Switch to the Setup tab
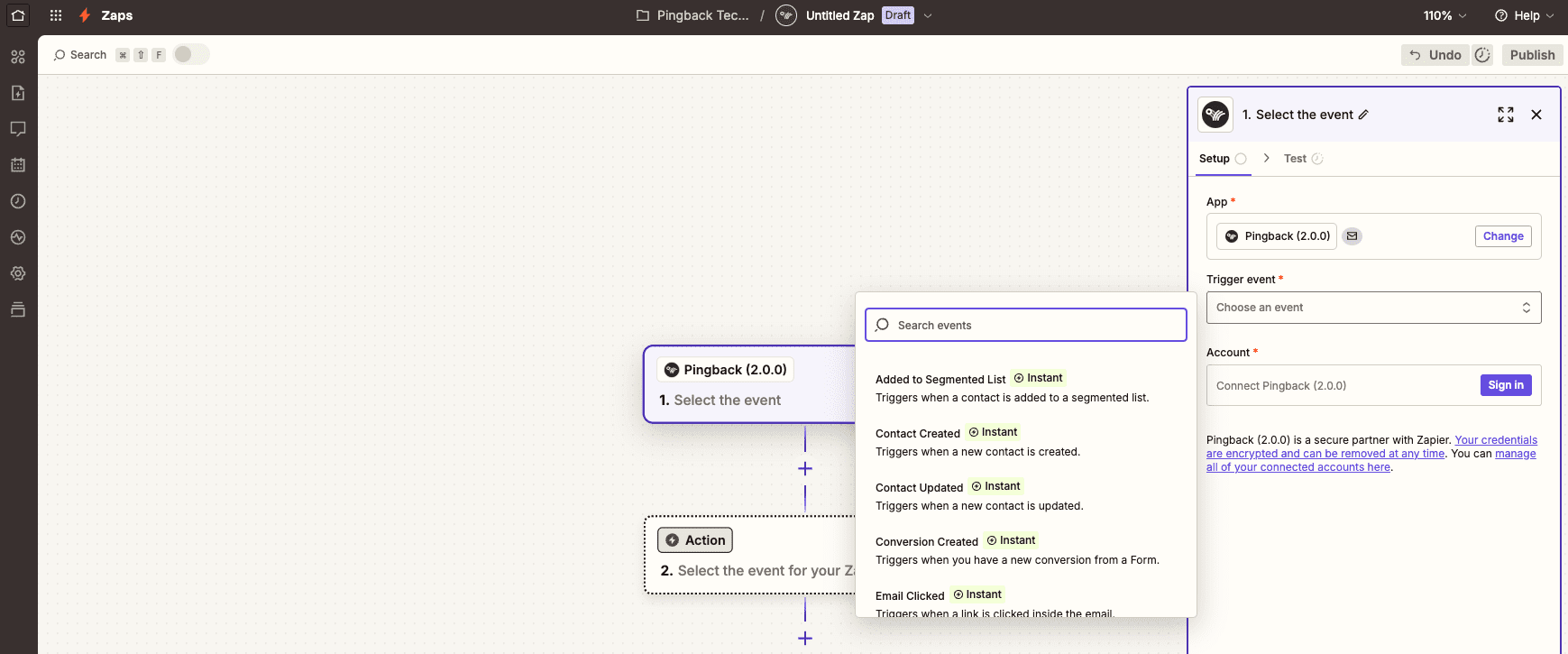Viewport: 1568px width, 654px height. pyautogui.click(x=1223, y=159)
